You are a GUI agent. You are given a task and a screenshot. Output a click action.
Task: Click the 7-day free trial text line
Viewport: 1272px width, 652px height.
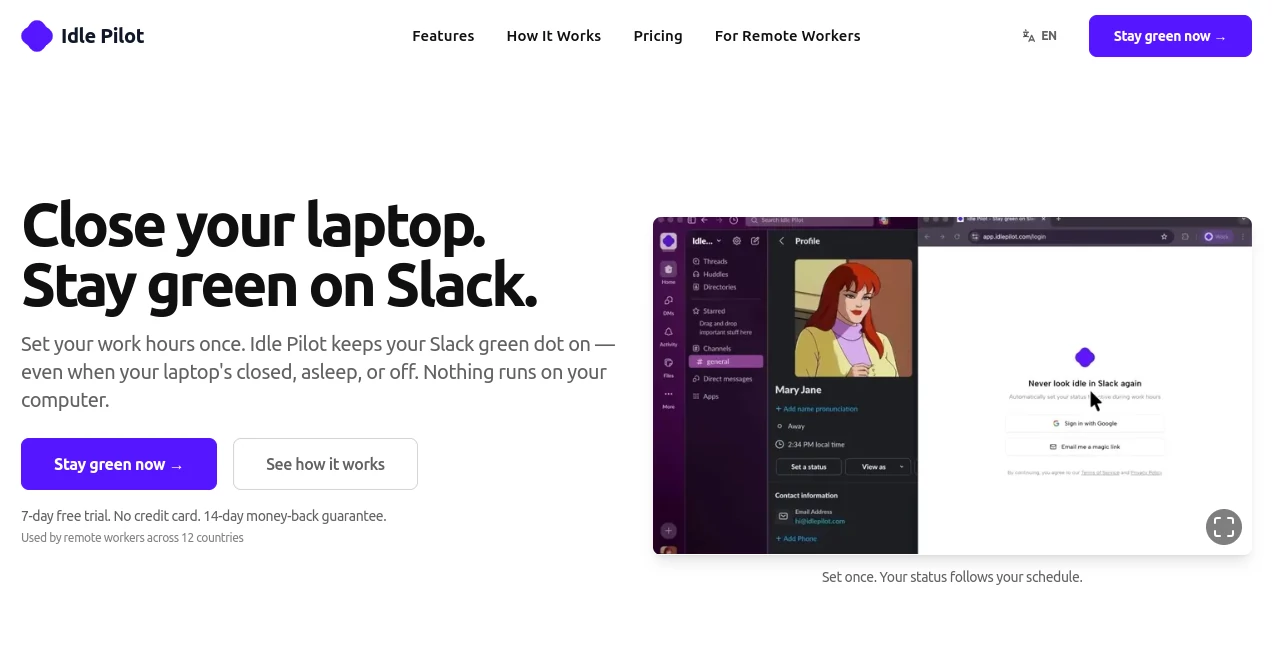204,516
